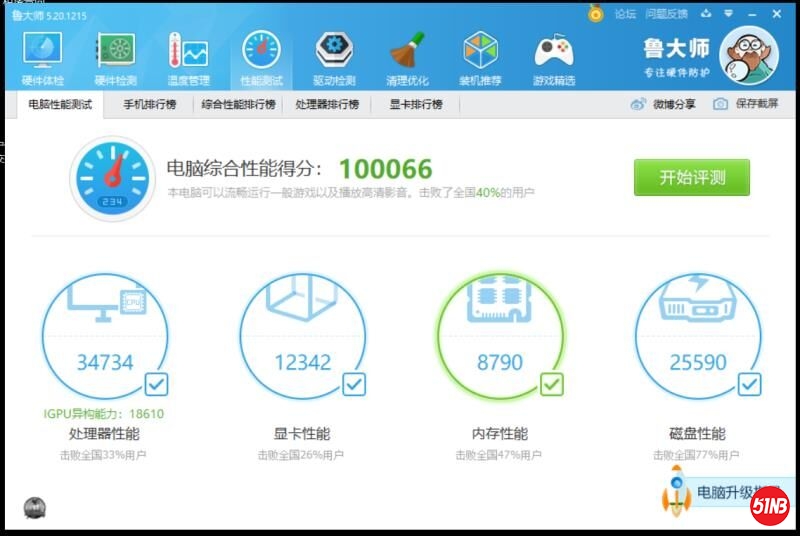The image size is (800, 536).
Task: Switch to the 手机排行榜 tab
Action: (149, 104)
